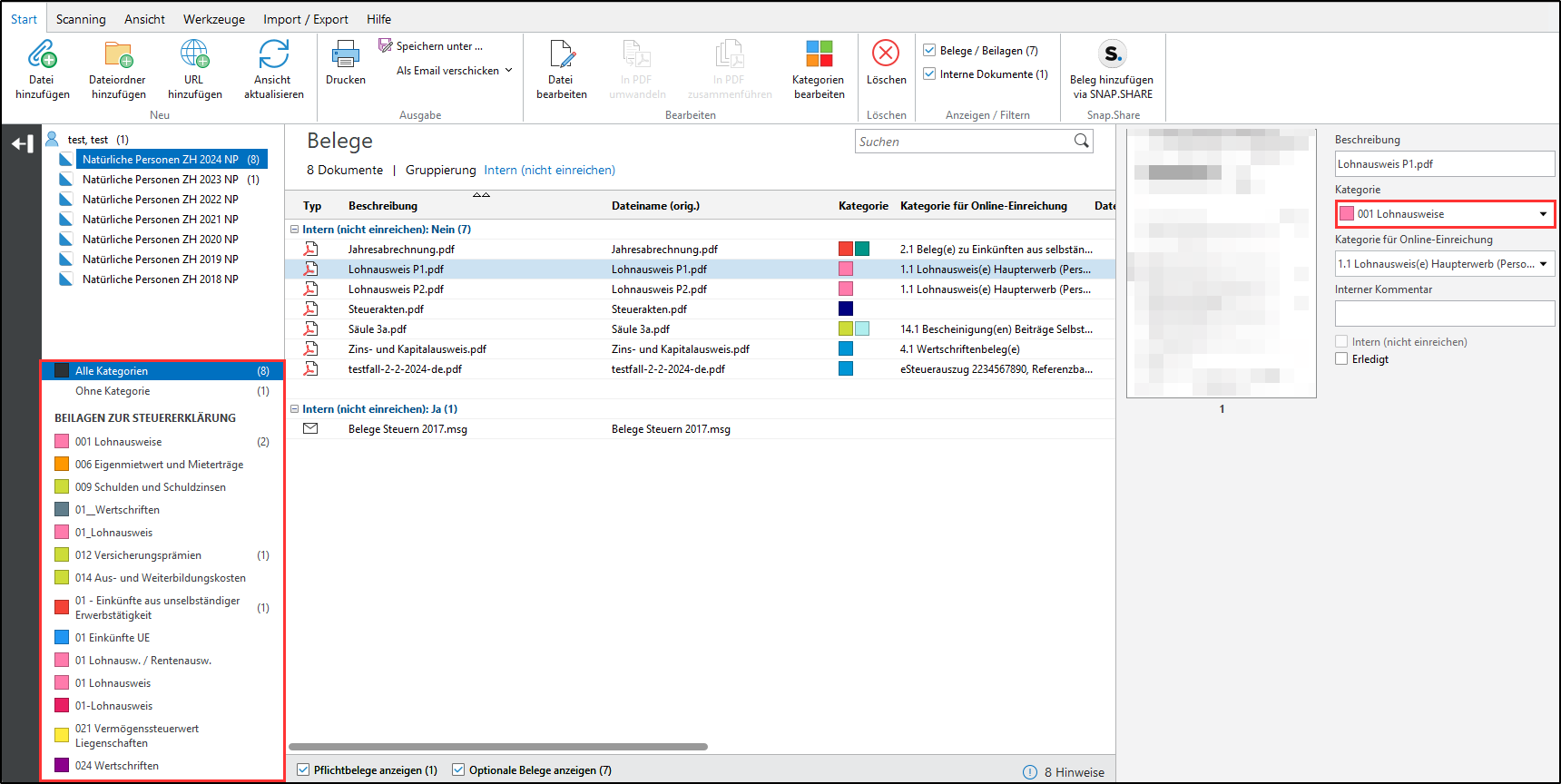This screenshot has width=1561, height=784.
Task: Open Kategorien bearbeiten
Action: 819,69
